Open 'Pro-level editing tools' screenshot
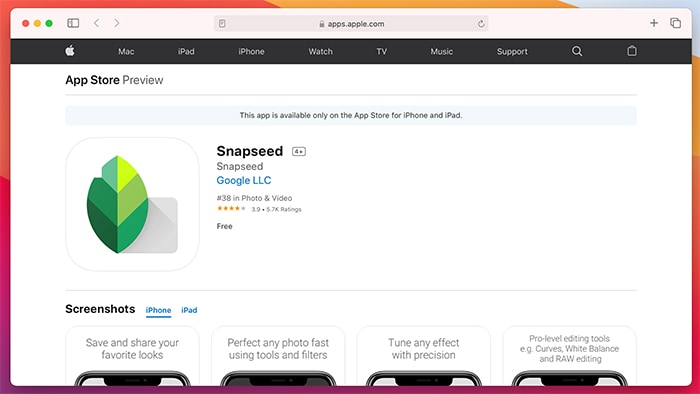This screenshot has width=700, height=394. tap(569, 356)
